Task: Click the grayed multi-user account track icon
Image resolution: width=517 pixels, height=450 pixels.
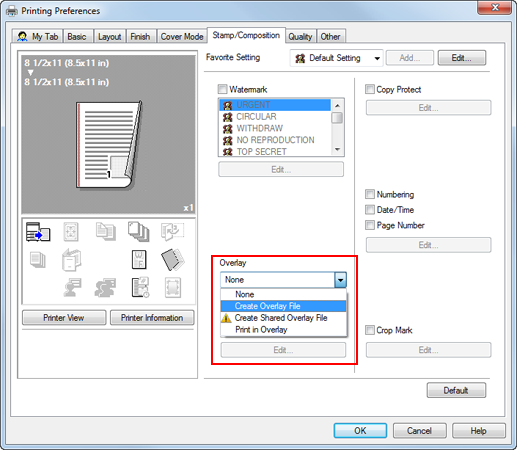Action: [105, 287]
